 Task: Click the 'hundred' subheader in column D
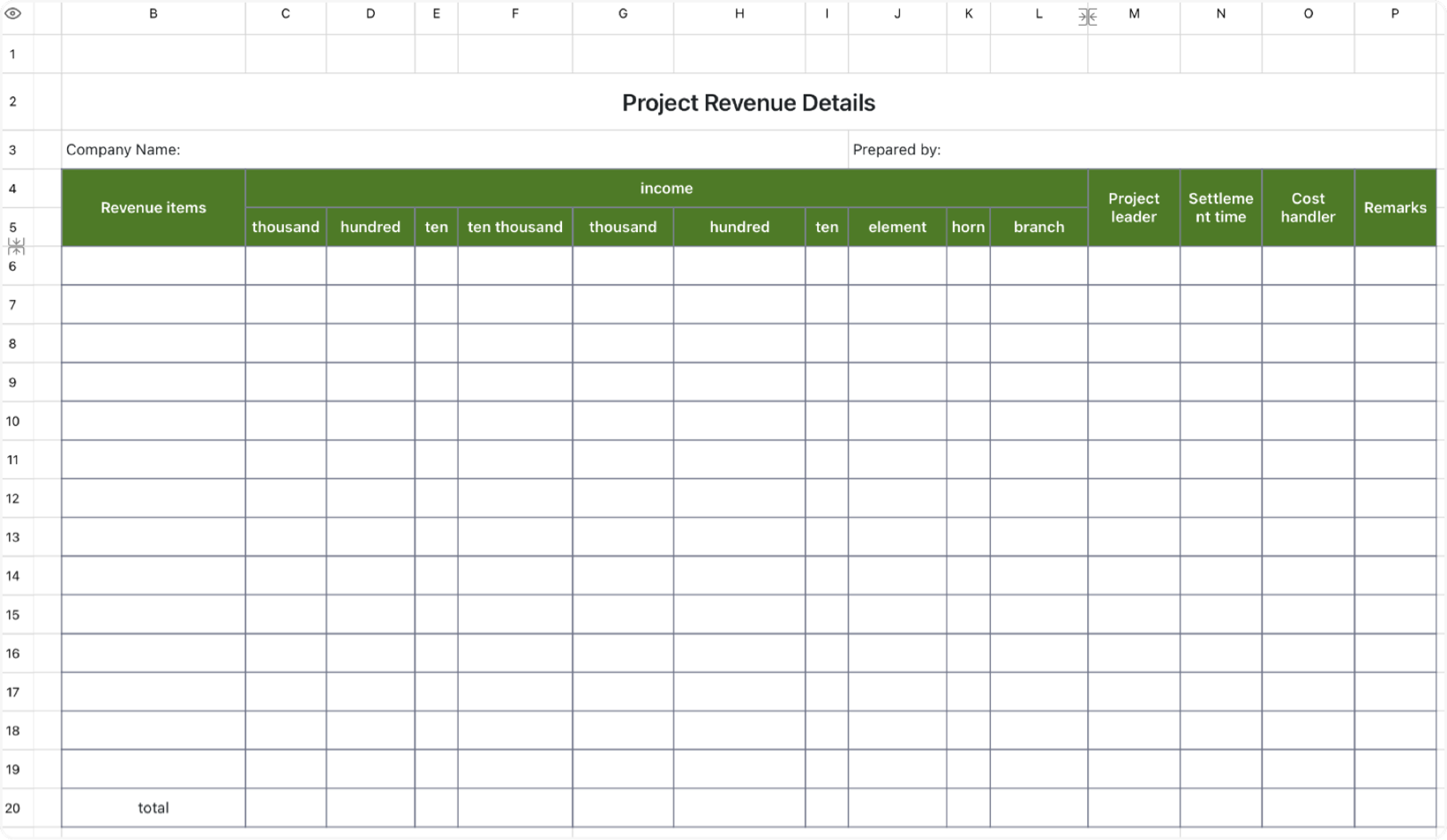point(371,227)
